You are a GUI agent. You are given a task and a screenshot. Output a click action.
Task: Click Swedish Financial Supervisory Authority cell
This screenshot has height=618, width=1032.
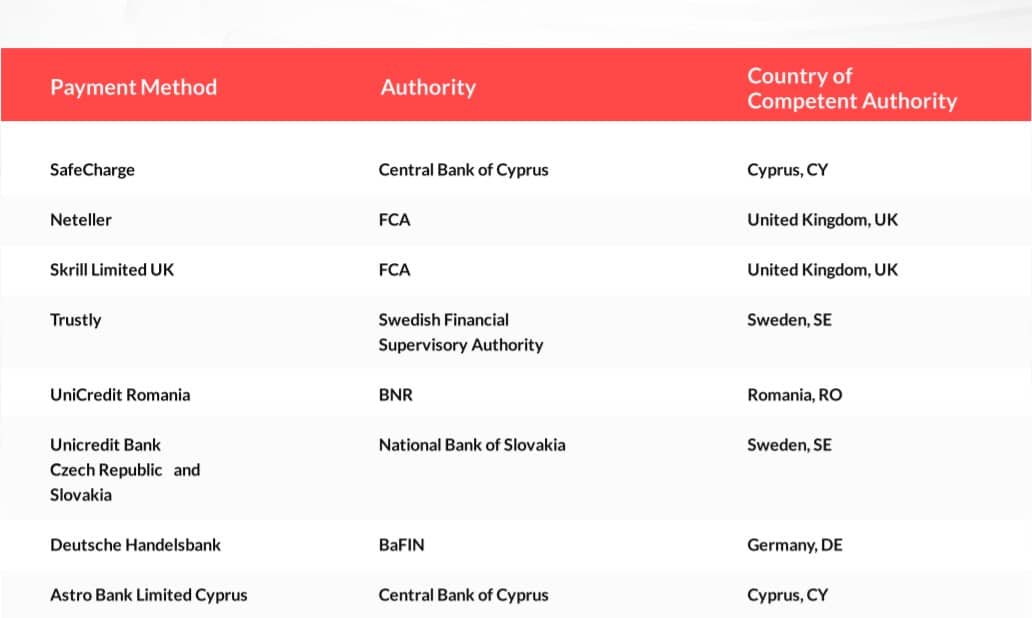461,332
